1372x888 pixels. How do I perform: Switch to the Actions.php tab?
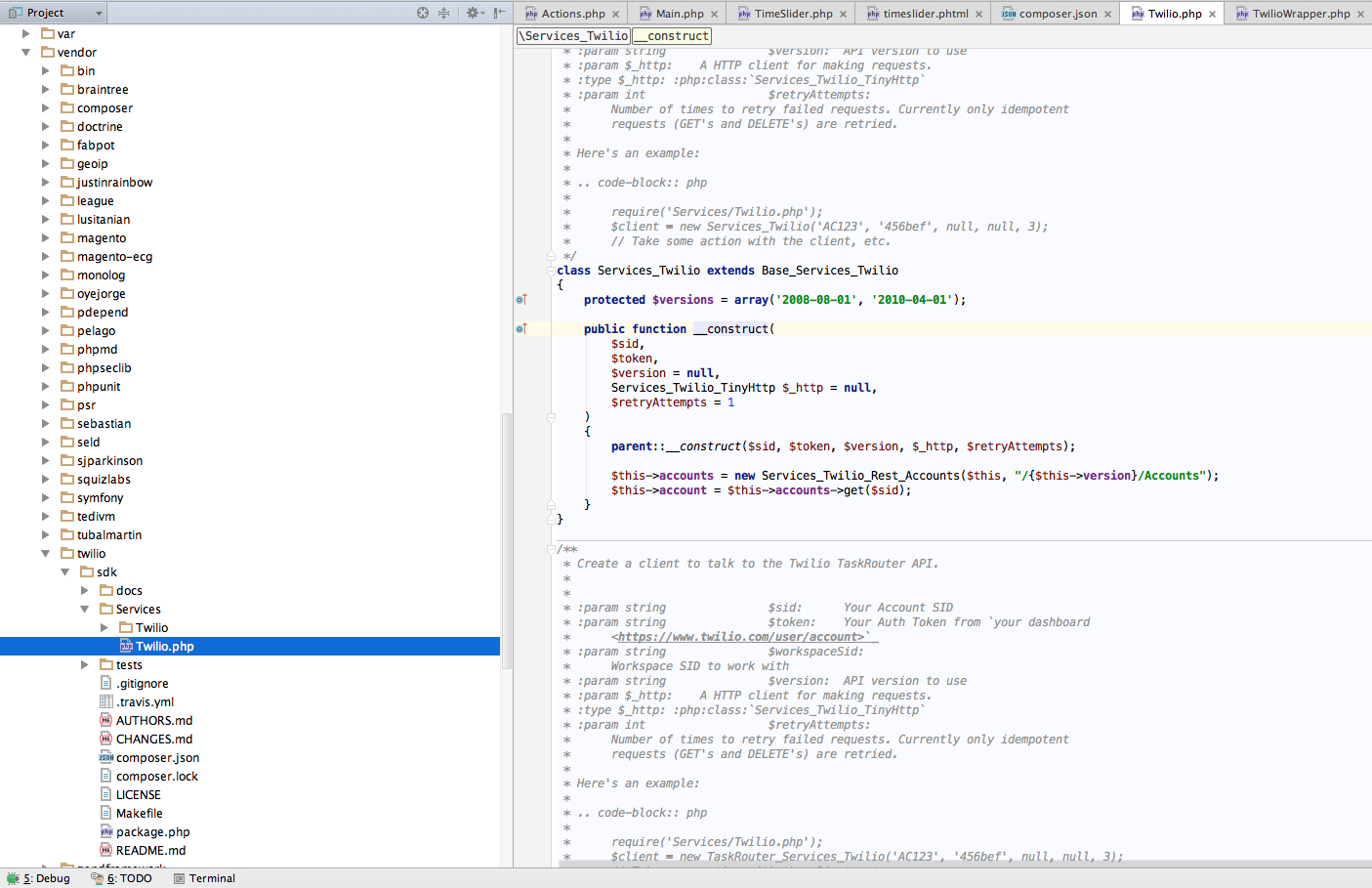[x=573, y=14]
